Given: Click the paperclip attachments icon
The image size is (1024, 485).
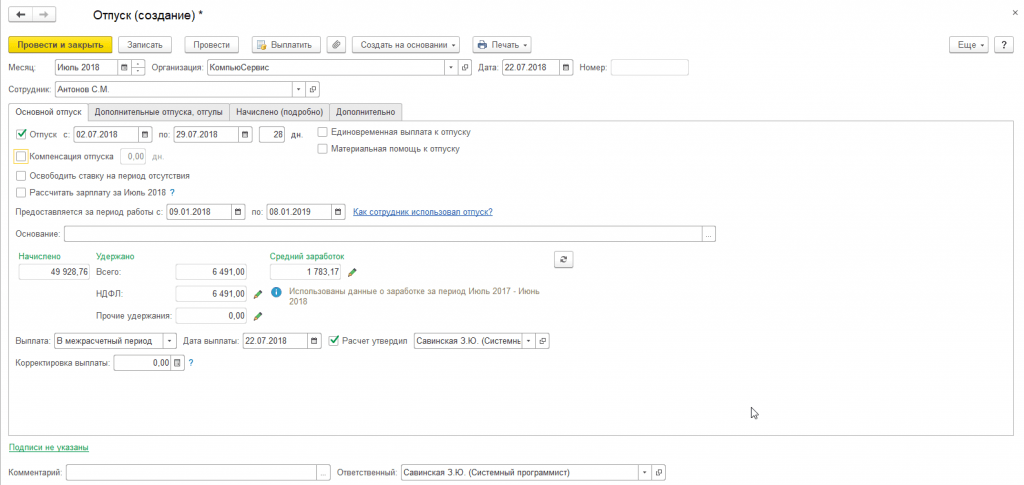Looking at the screenshot, I should (336, 45).
